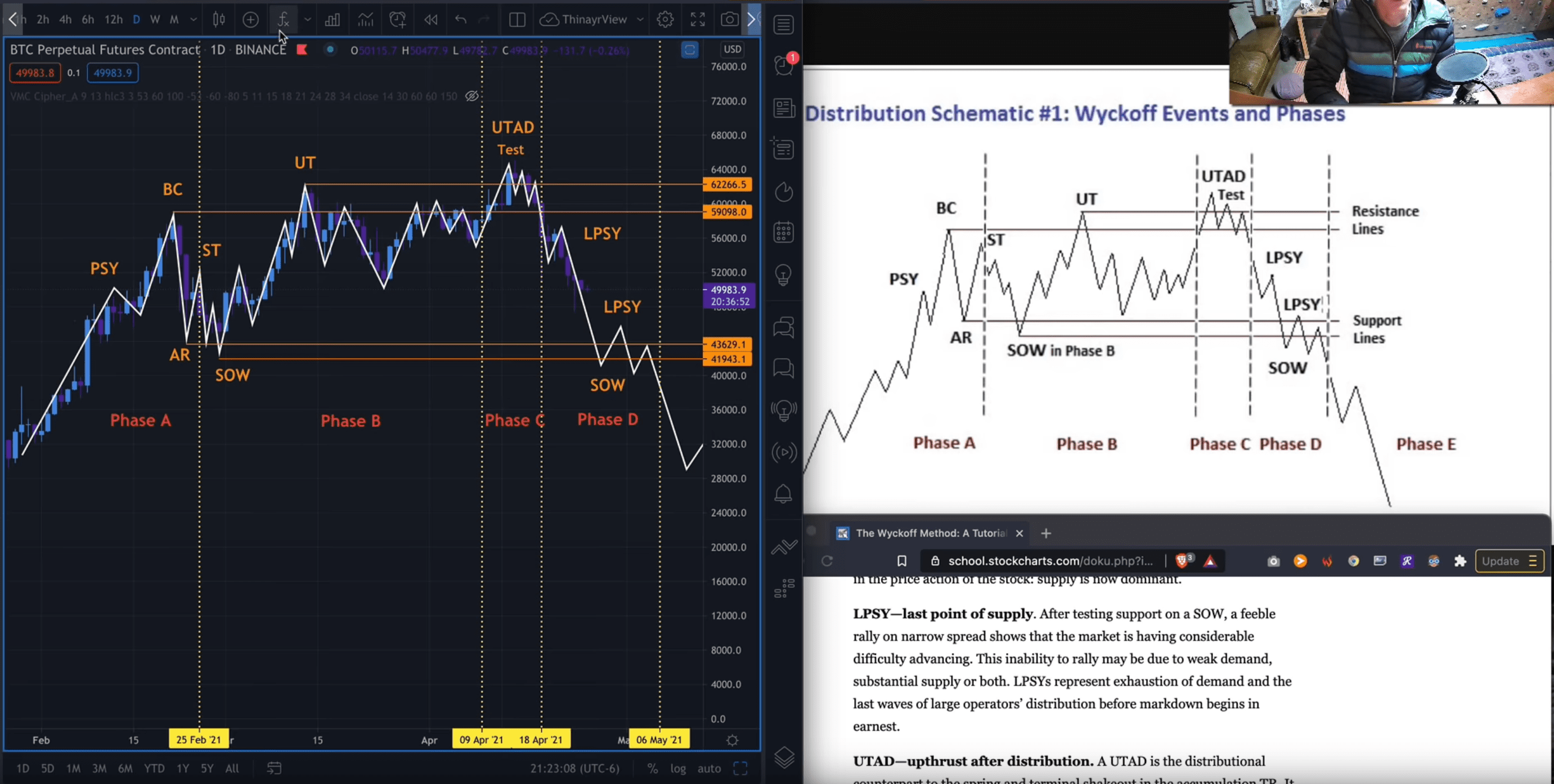Create a new alert with alarm icon
Image resolution: width=1554 pixels, height=784 pixels.
click(x=398, y=19)
